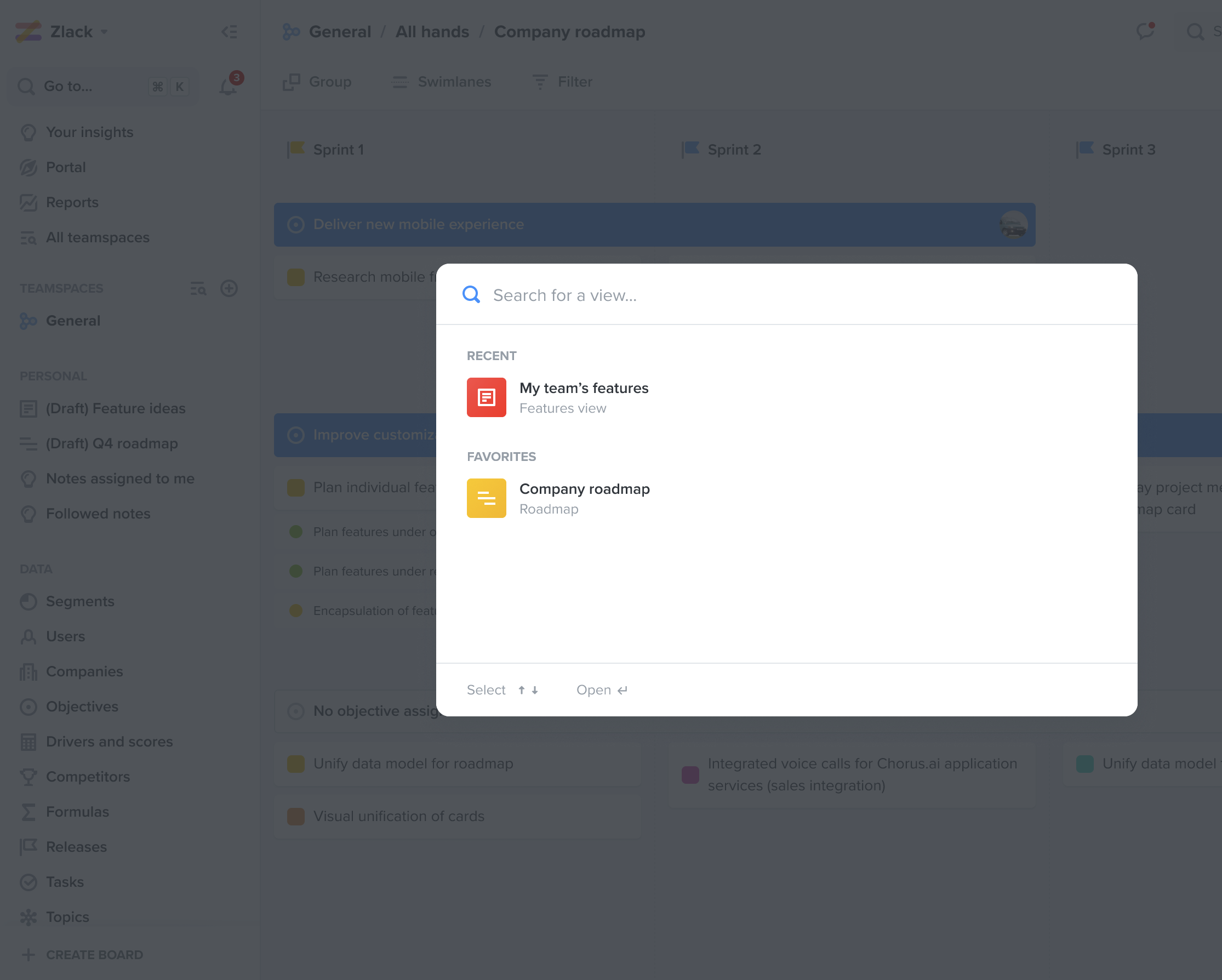Click the Go to… search field

click(103, 86)
